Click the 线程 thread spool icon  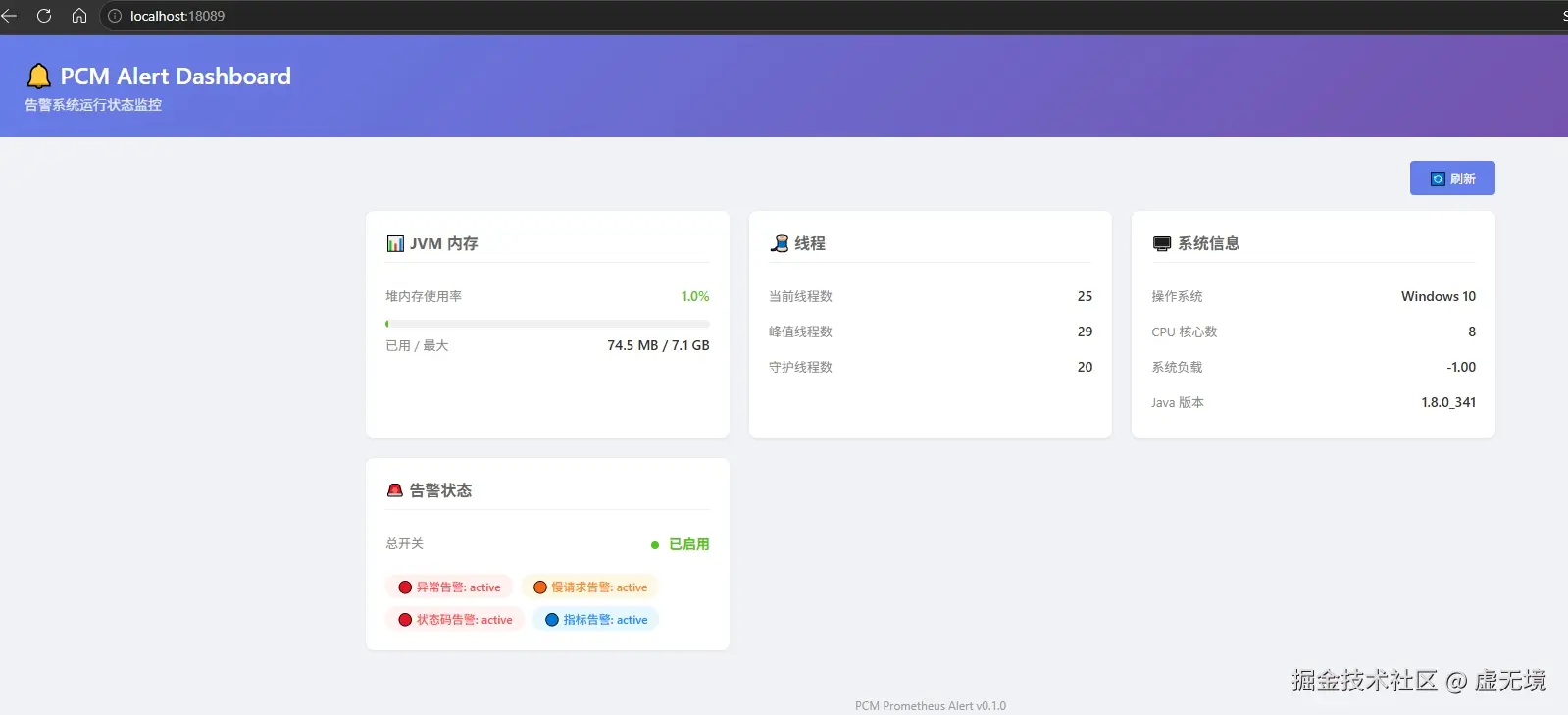[780, 243]
